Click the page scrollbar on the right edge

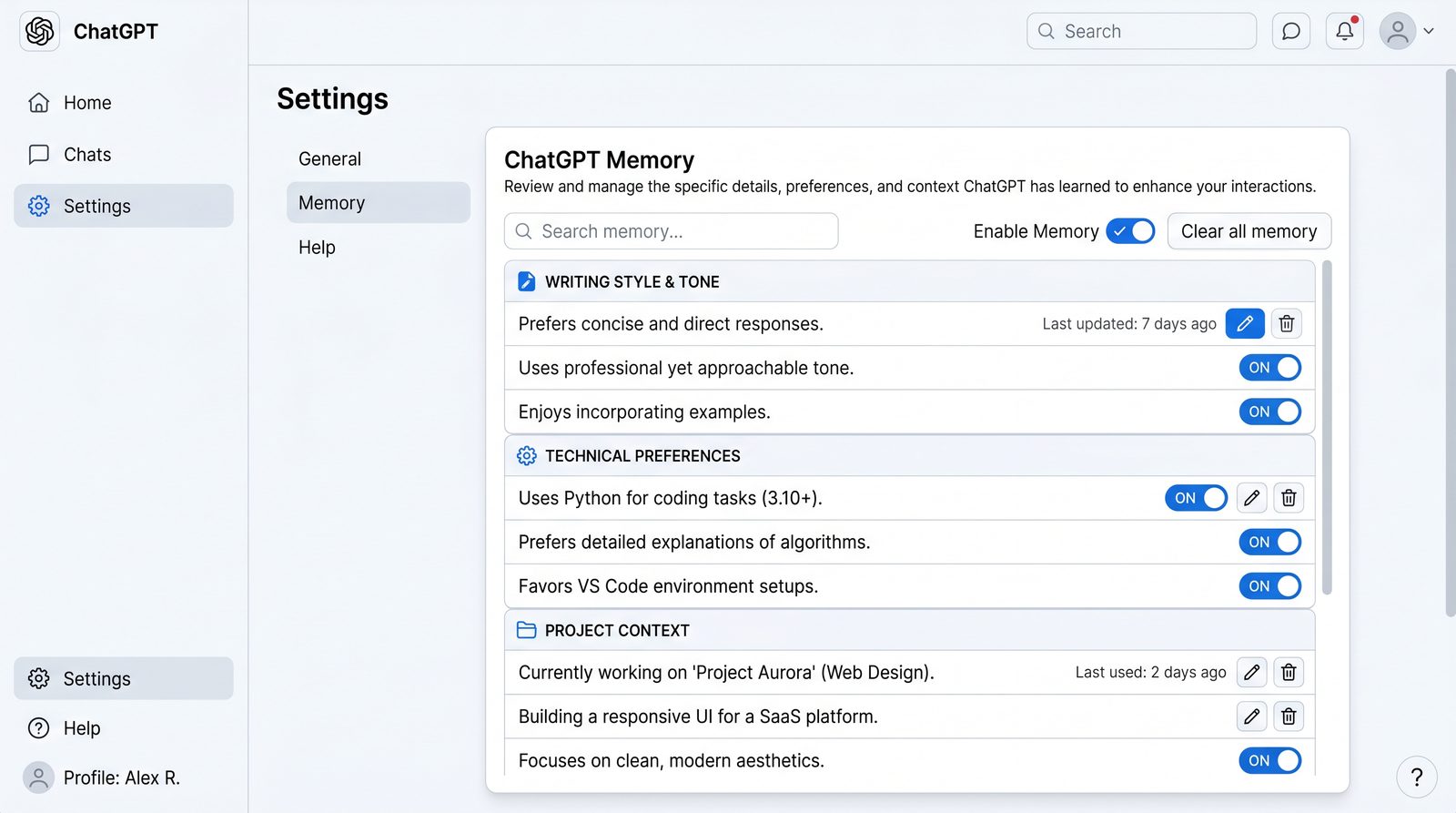pos(1450,341)
